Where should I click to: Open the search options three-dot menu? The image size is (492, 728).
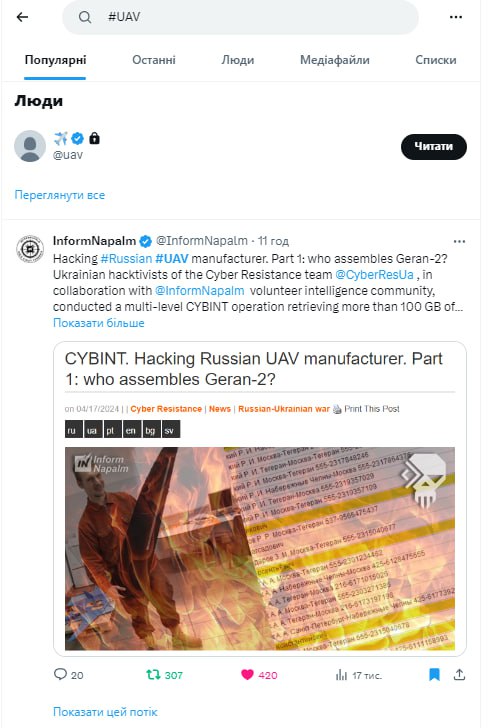[x=455, y=17]
